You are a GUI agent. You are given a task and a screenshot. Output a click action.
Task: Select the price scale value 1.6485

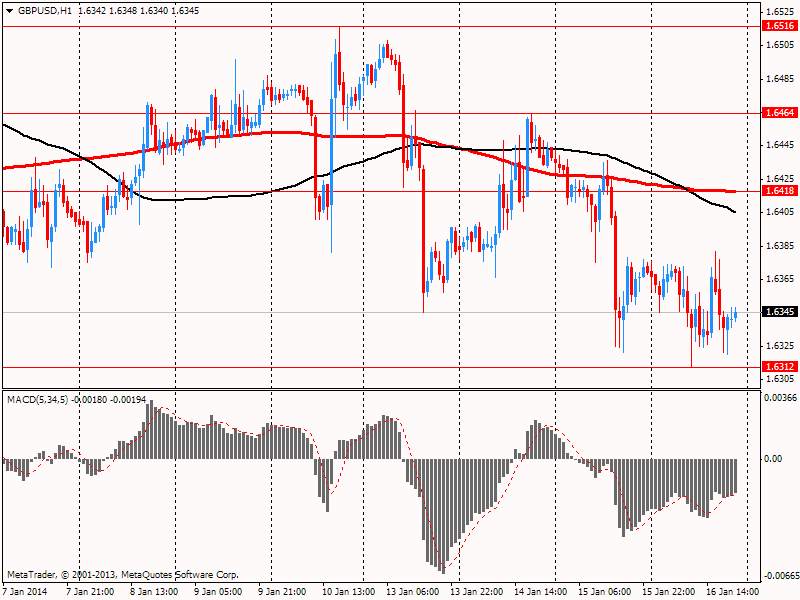tap(780, 79)
